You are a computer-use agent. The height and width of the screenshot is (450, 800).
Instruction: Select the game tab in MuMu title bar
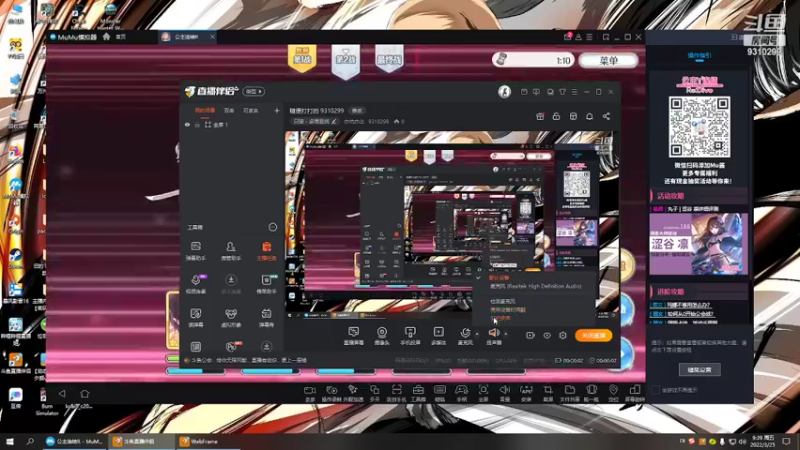tap(187, 37)
